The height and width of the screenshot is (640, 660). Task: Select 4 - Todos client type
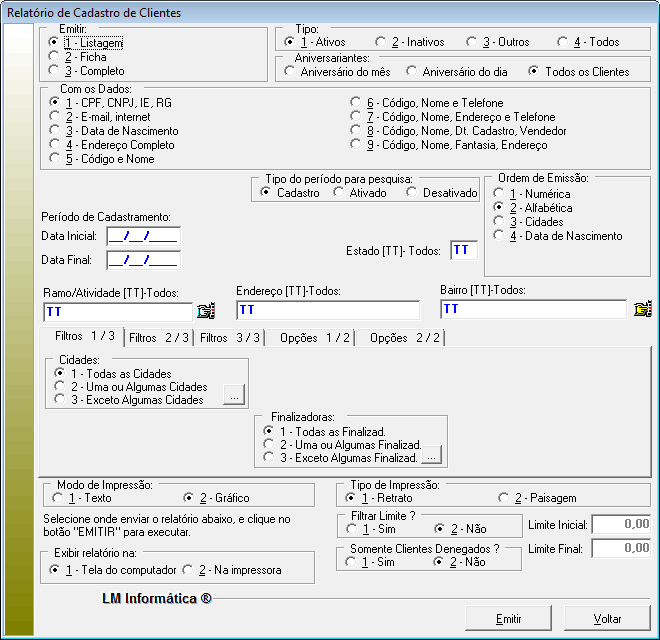564,42
